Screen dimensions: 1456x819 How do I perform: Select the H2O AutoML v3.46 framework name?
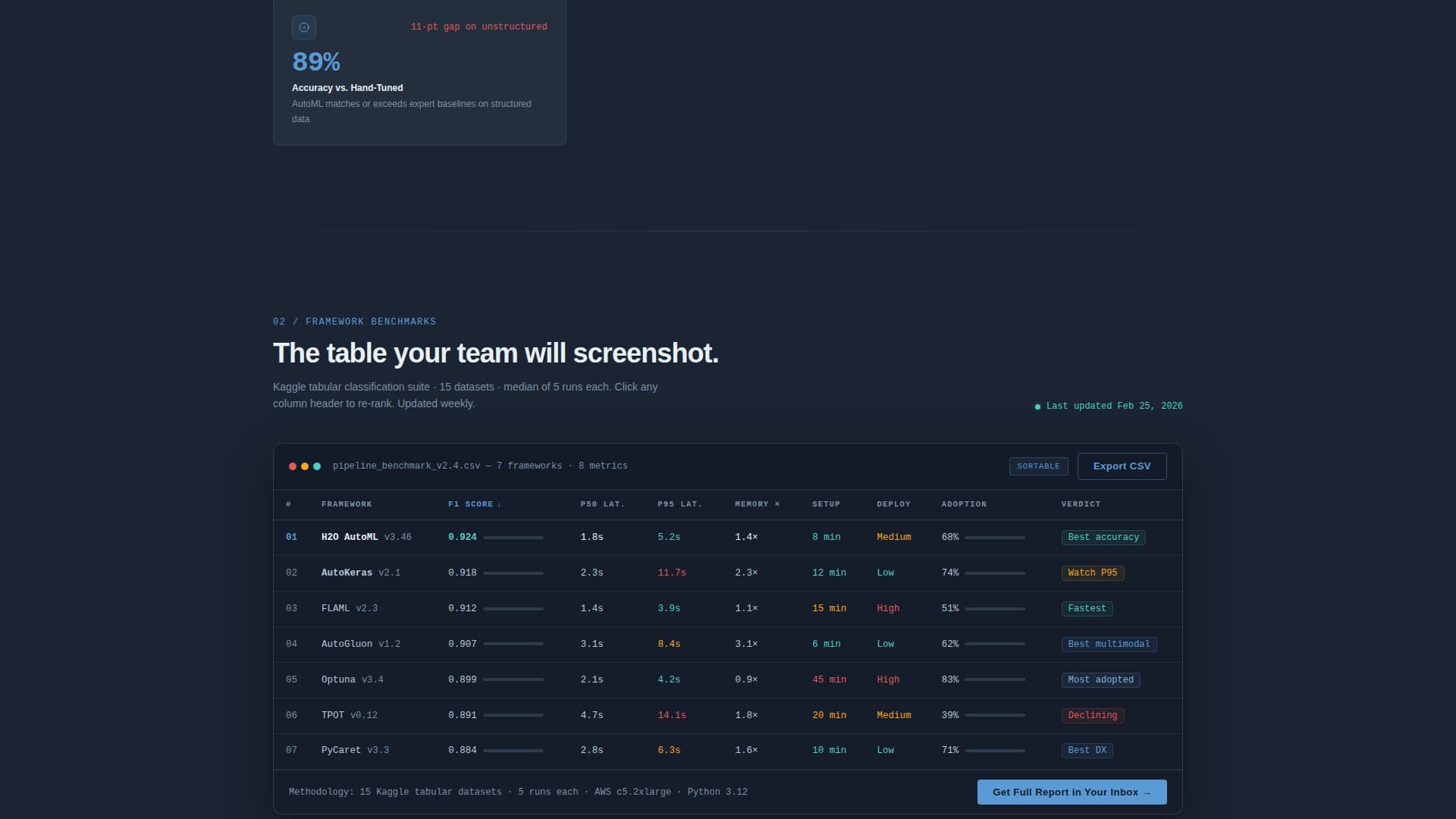tap(366, 538)
